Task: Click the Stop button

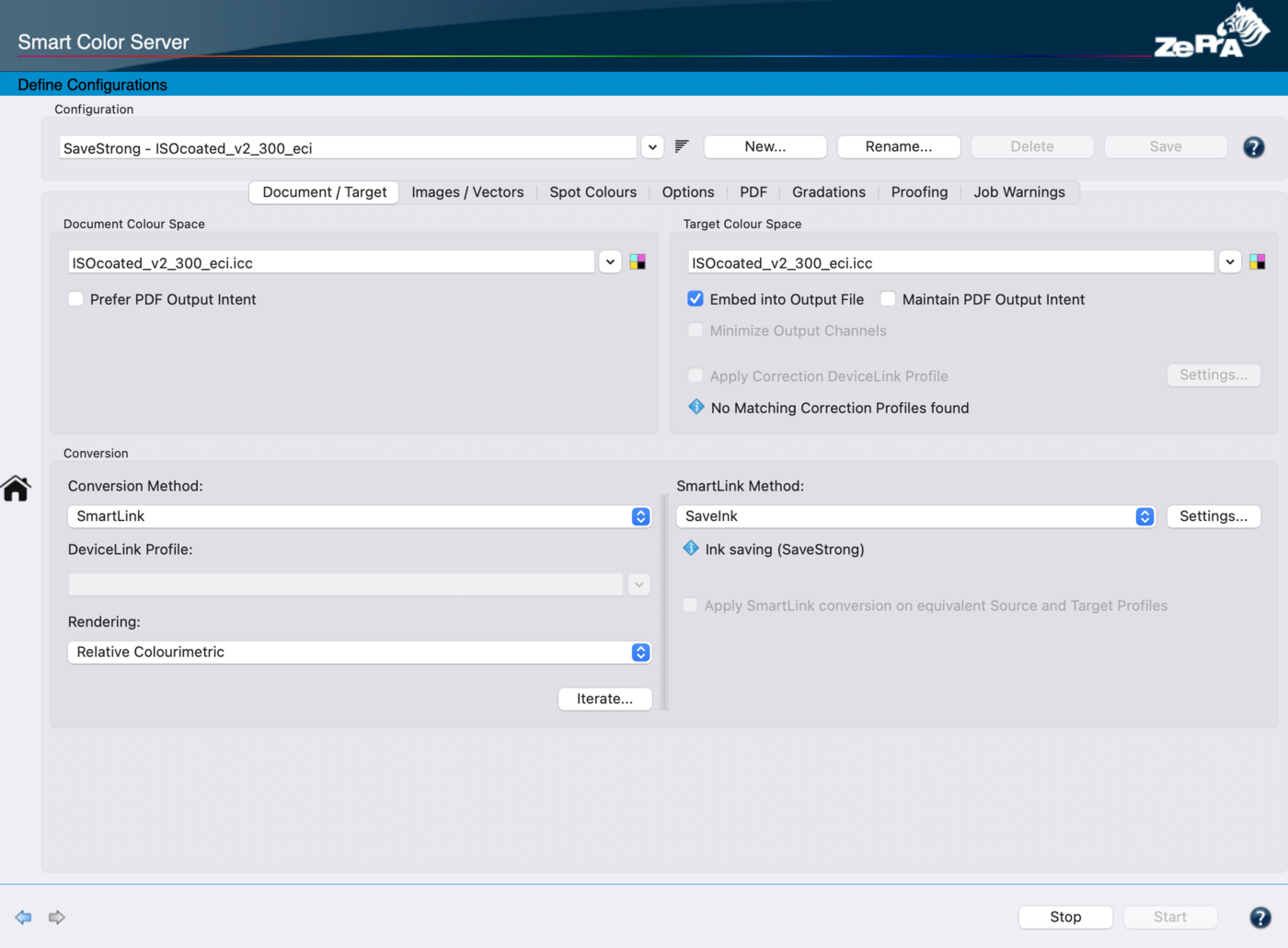Action: click(x=1065, y=917)
